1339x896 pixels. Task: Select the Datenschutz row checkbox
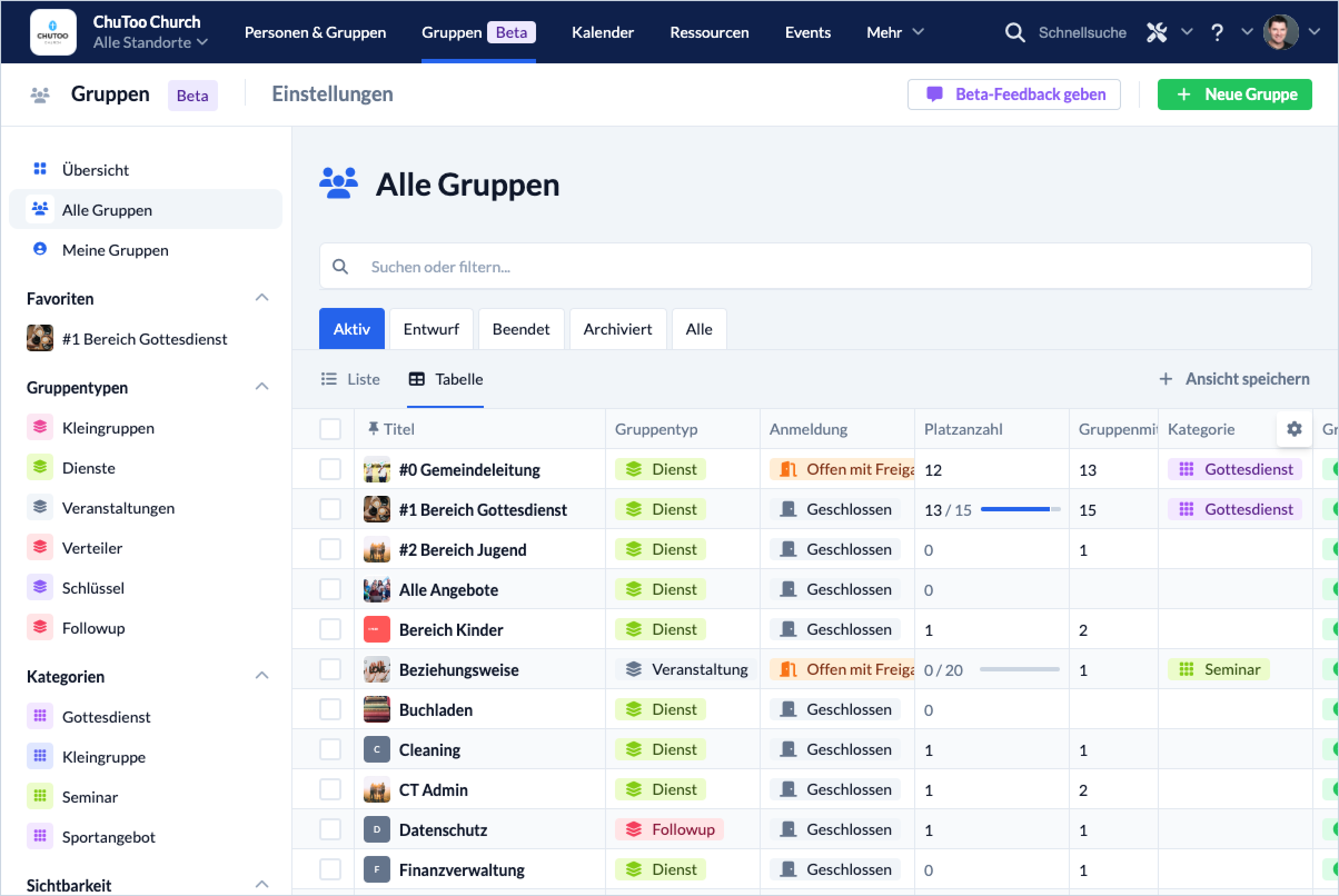point(330,829)
